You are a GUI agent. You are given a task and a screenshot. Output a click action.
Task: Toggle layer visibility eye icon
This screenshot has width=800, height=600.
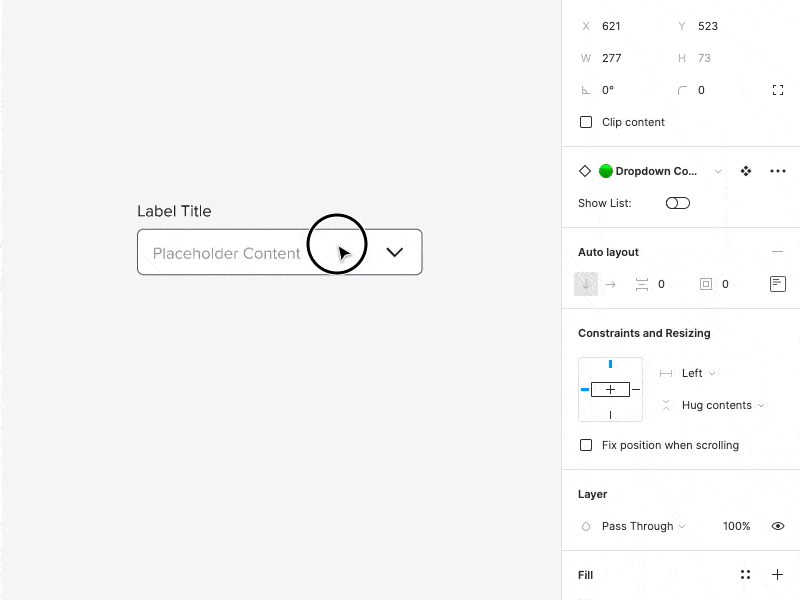point(778,526)
